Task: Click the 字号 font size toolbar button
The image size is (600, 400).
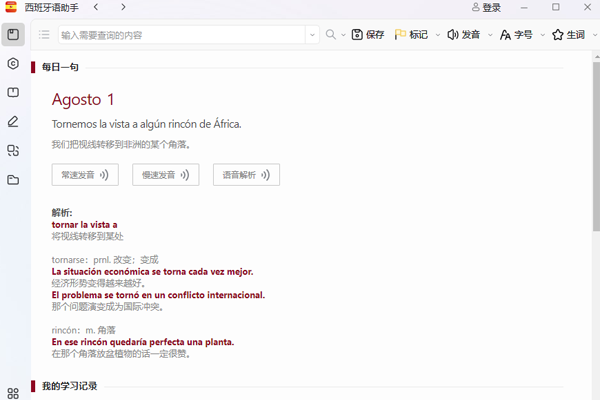Action: click(x=516, y=35)
